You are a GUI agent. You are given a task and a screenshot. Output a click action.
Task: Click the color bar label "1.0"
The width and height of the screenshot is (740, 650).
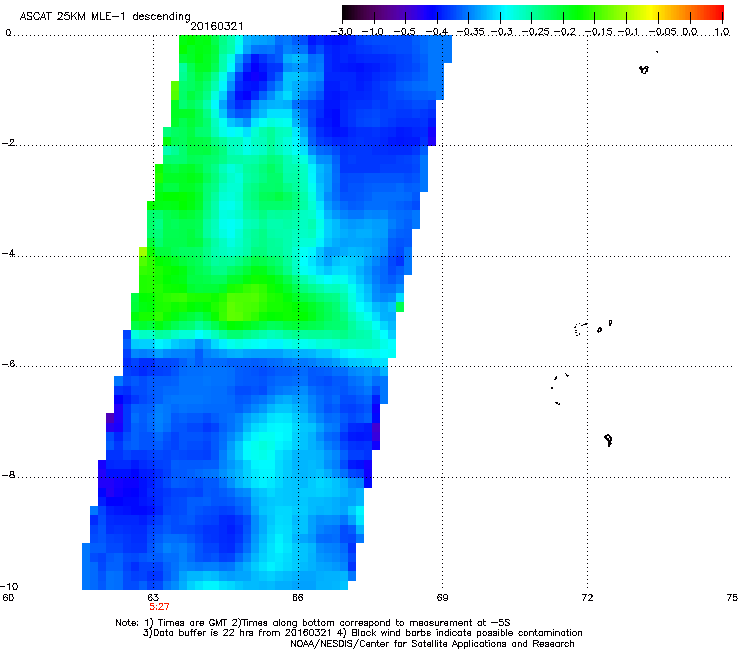[x=722, y=32]
